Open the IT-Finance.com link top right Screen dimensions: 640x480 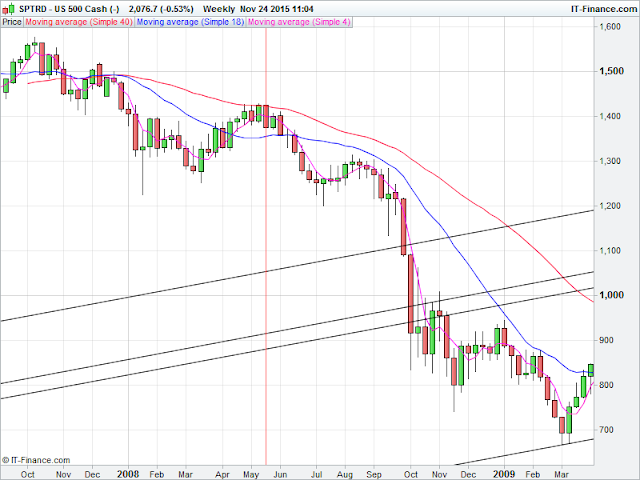tap(603, 9)
